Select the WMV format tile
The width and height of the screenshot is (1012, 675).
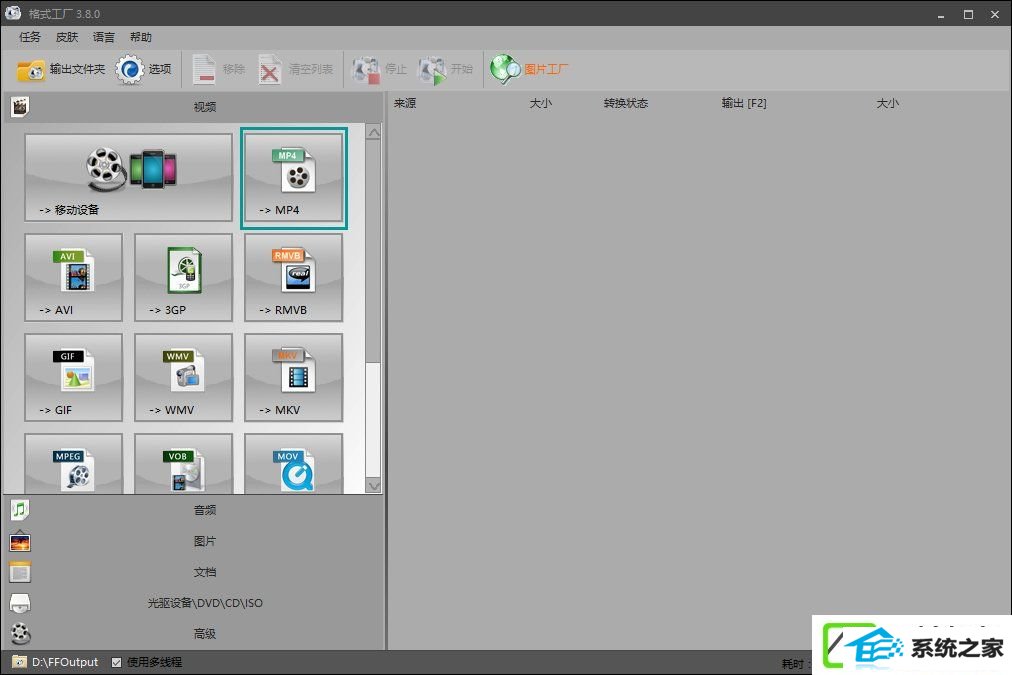pos(183,378)
